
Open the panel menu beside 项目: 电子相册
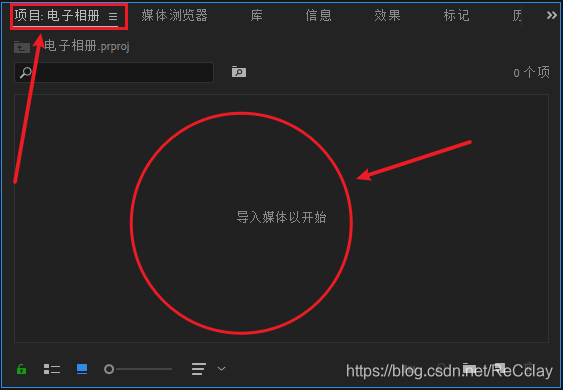coord(113,16)
